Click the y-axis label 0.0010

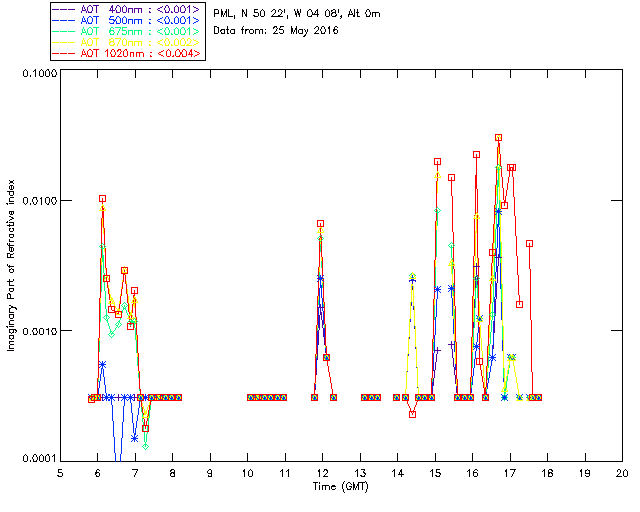40,331
